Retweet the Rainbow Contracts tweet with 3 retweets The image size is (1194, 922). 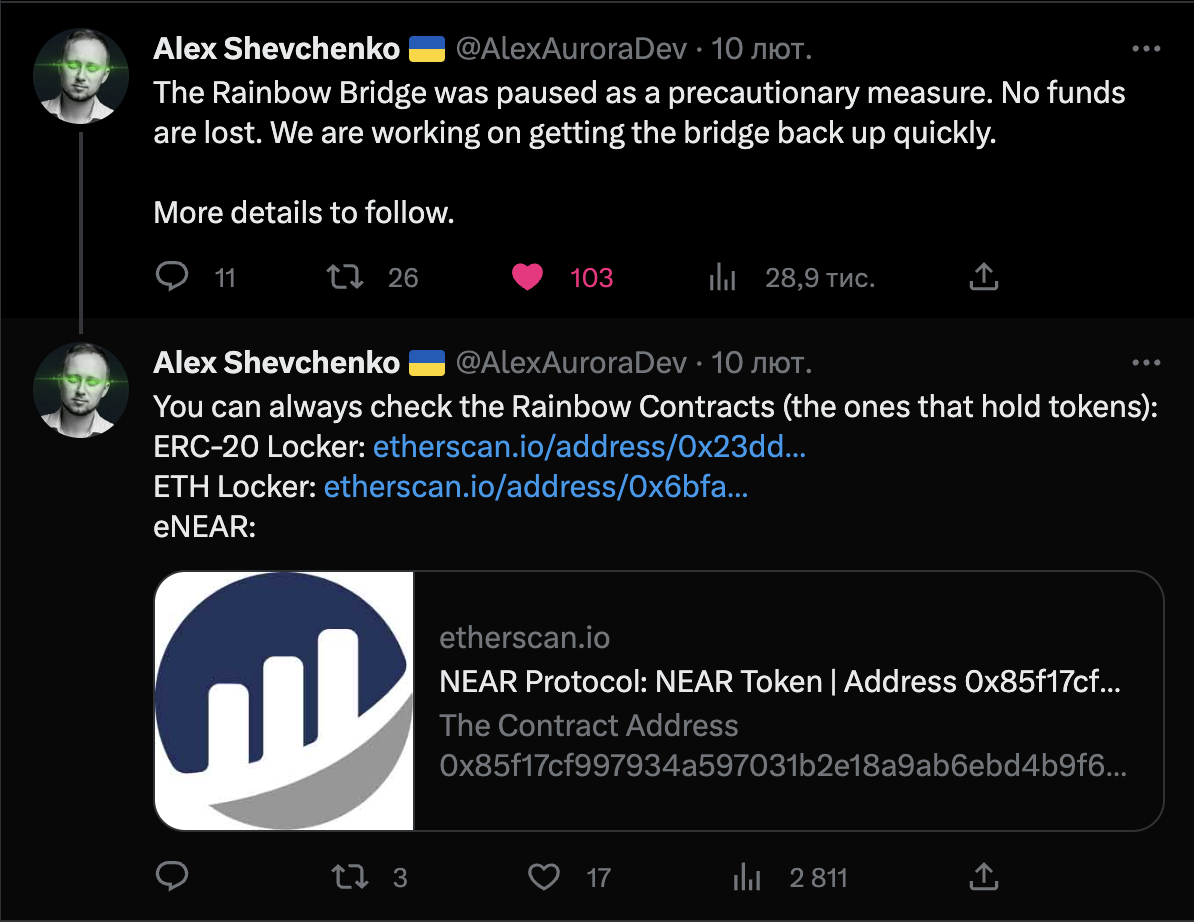(x=350, y=877)
